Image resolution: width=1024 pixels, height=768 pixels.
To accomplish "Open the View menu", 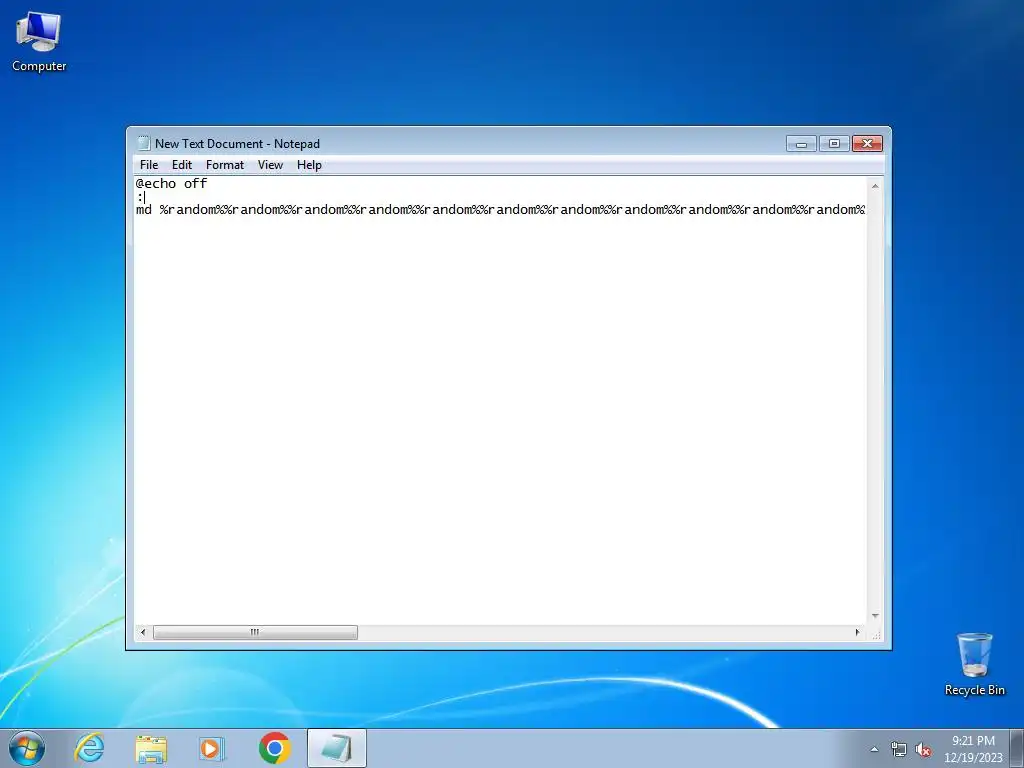I will 270,165.
